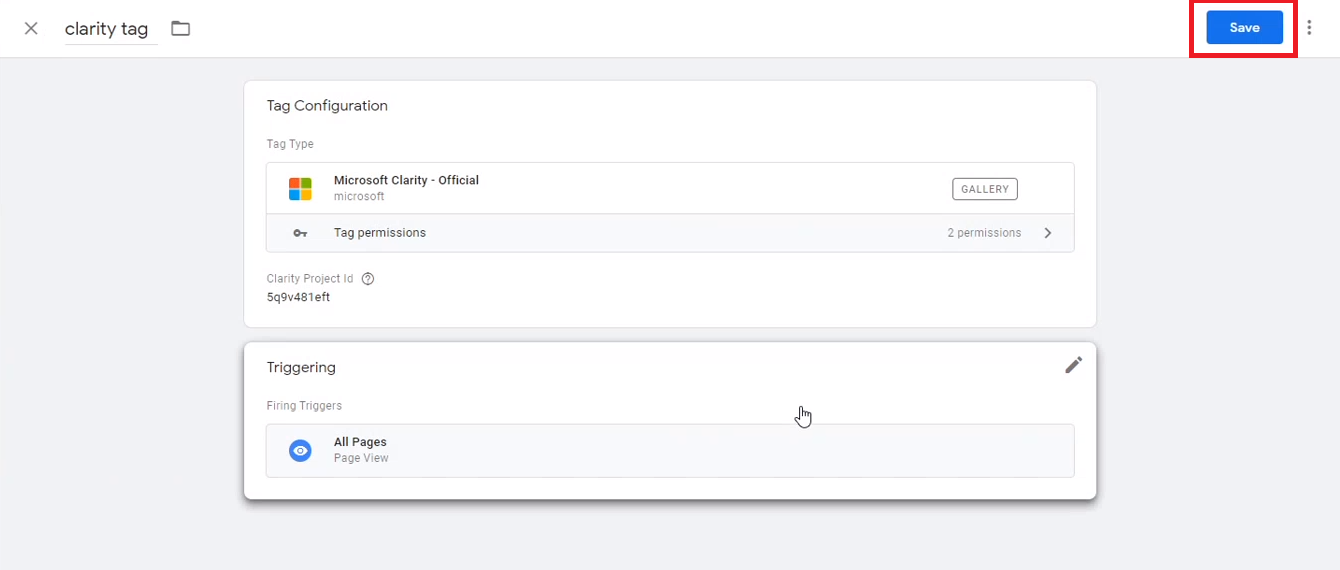Select the Microsoft Clarity - Official tag type
1340x570 pixels.
pyautogui.click(x=670, y=188)
